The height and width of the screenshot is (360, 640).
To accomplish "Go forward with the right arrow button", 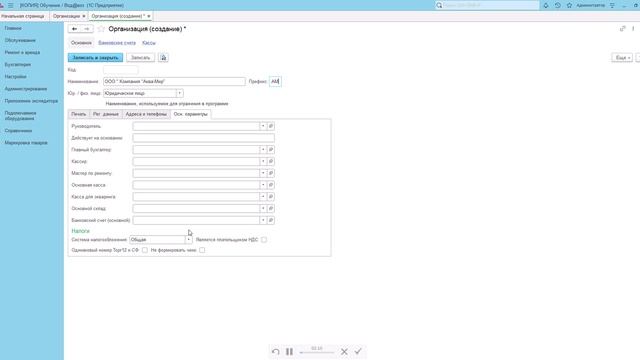I will [x=87, y=29].
